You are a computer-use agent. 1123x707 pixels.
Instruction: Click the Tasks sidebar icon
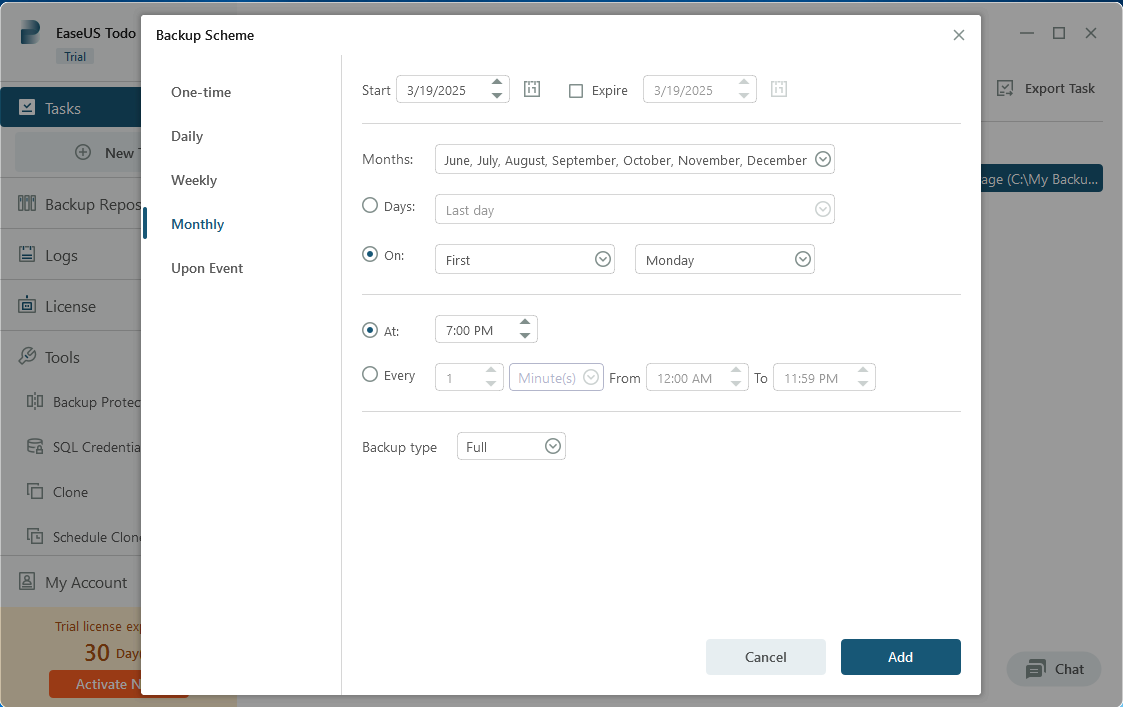[26, 107]
